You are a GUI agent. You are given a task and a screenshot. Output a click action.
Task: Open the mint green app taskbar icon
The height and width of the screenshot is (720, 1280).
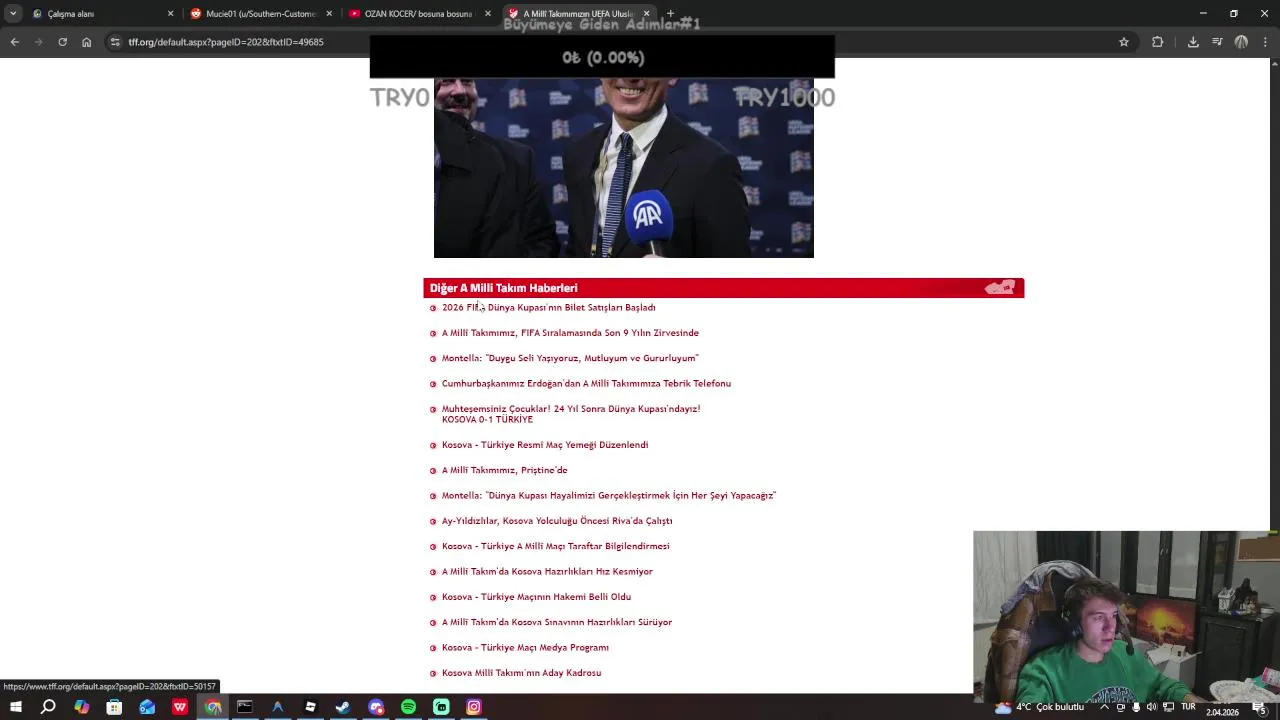tap(441, 707)
